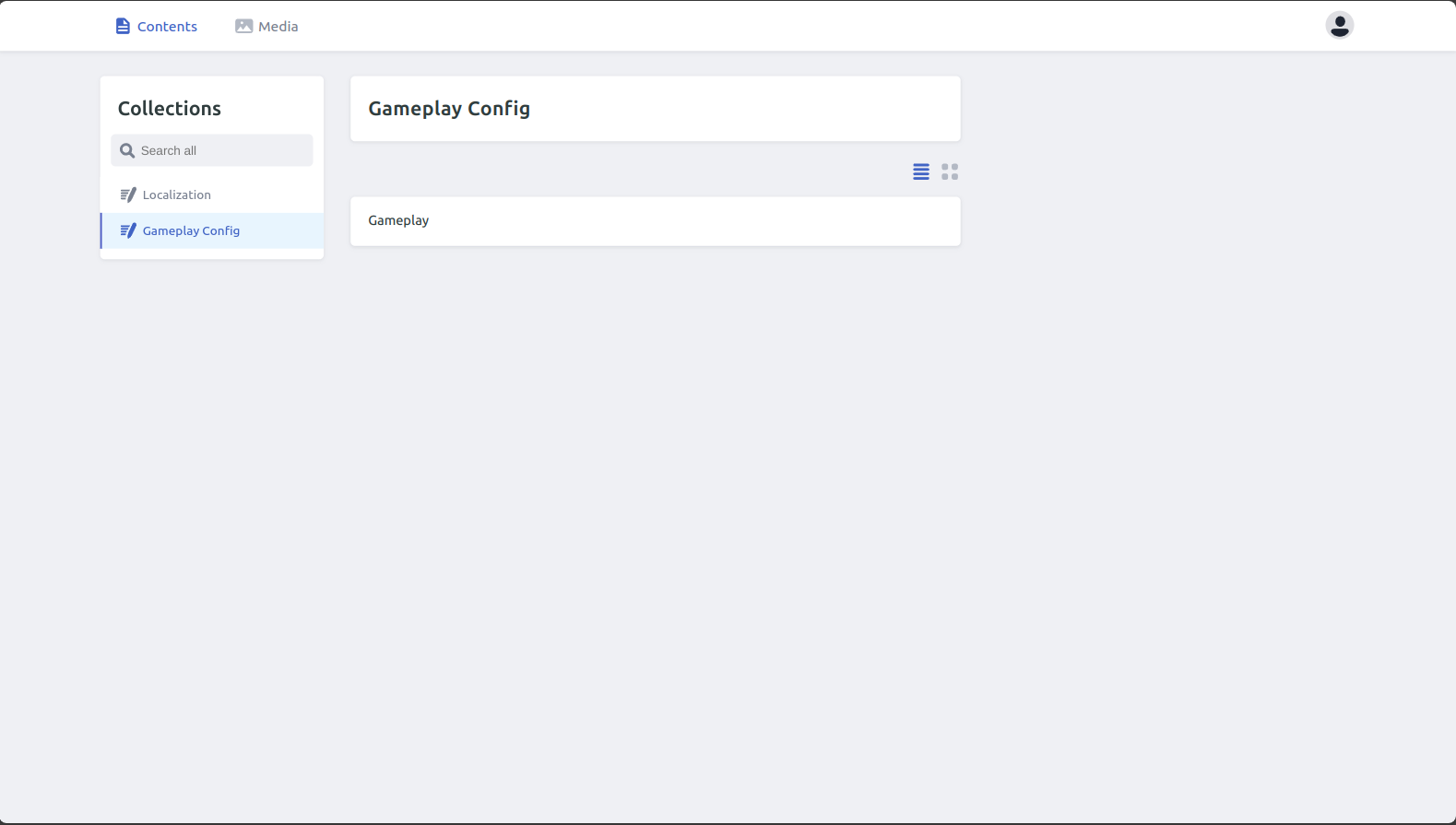The width and height of the screenshot is (1456, 825).
Task: Go to the Media tab label
Action: point(278,27)
